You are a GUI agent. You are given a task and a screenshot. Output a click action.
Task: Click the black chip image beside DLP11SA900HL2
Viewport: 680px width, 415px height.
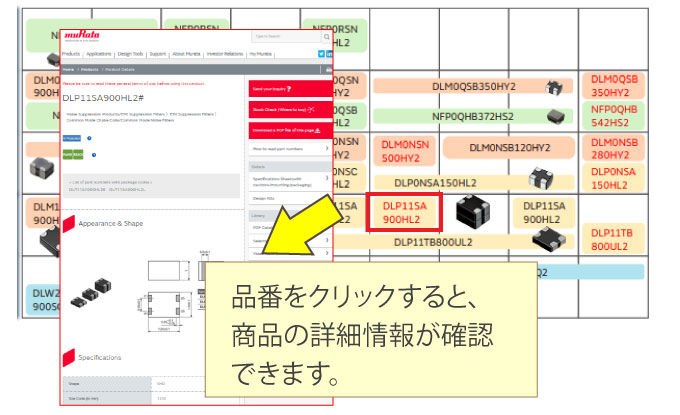point(477,212)
